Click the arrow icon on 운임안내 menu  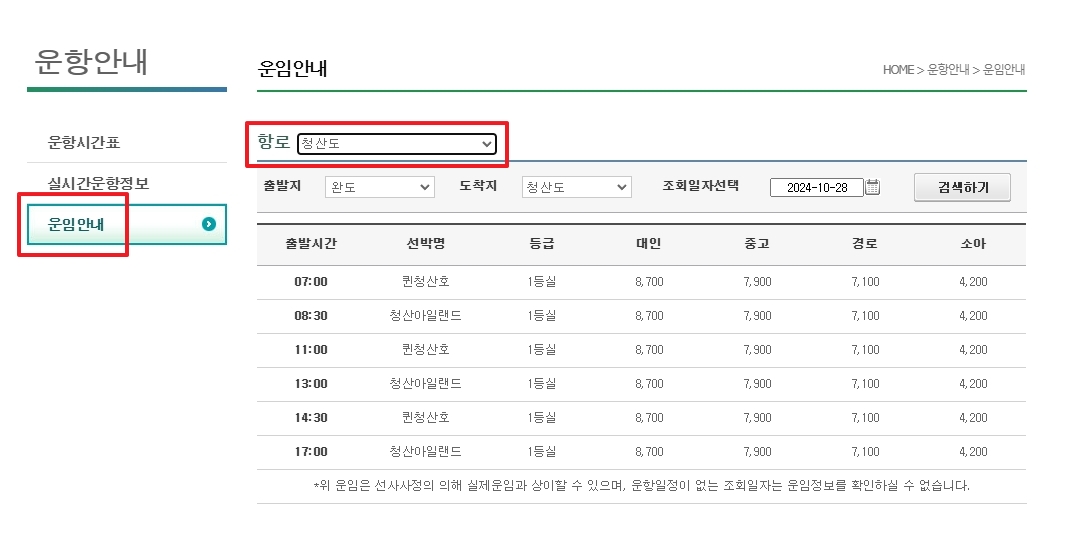click(x=209, y=224)
